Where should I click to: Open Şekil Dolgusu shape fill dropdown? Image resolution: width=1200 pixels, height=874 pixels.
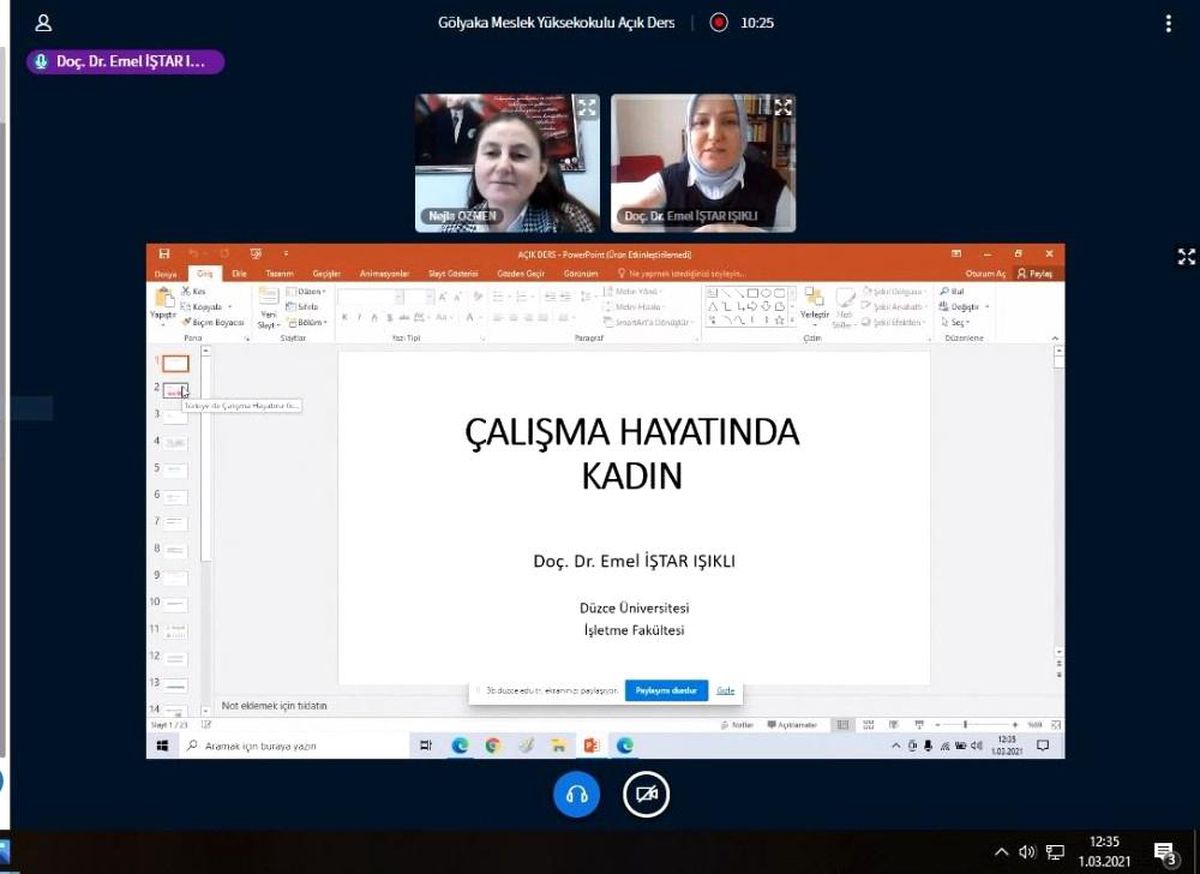[x=896, y=291]
